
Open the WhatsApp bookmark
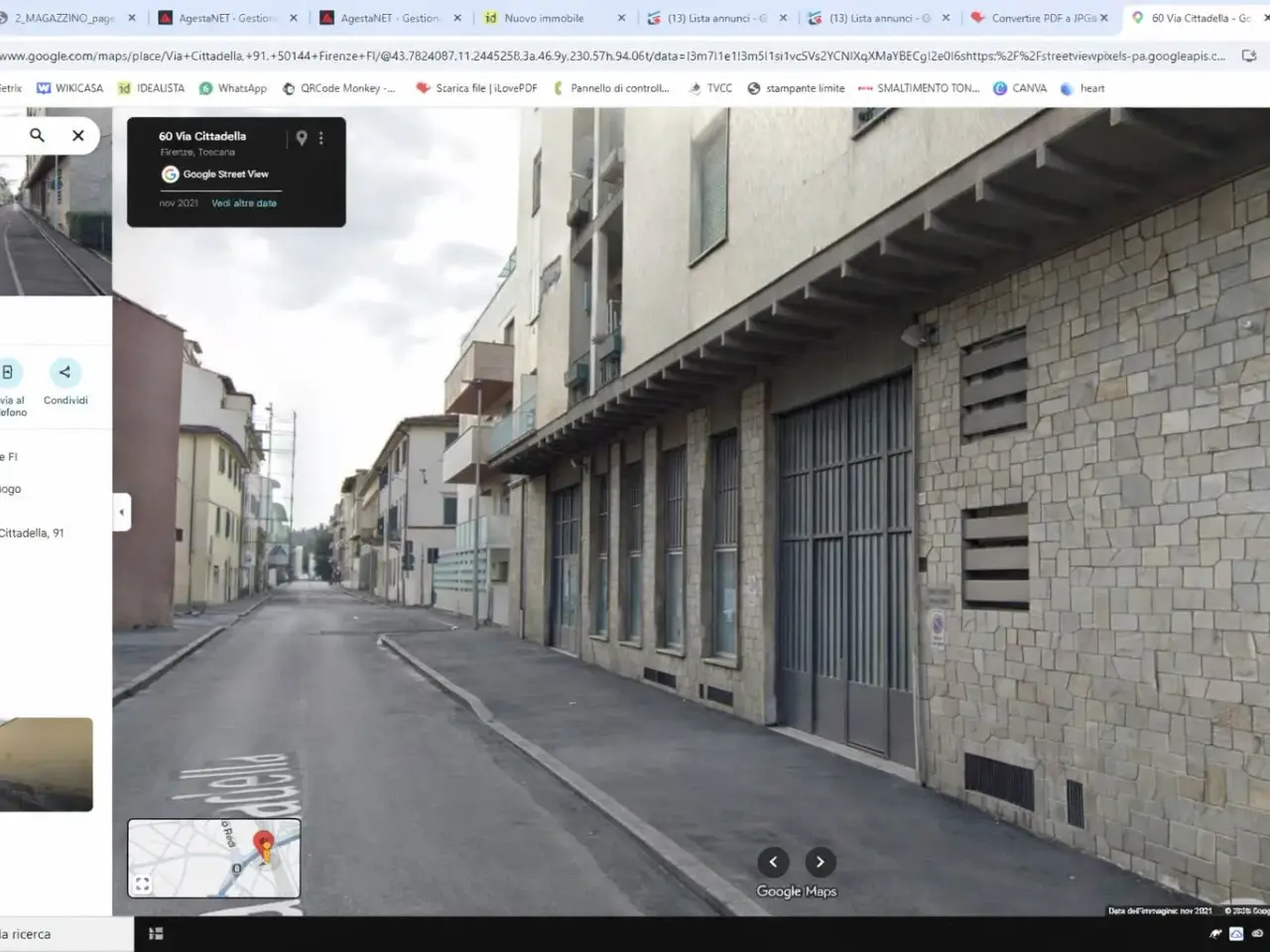point(233,88)
